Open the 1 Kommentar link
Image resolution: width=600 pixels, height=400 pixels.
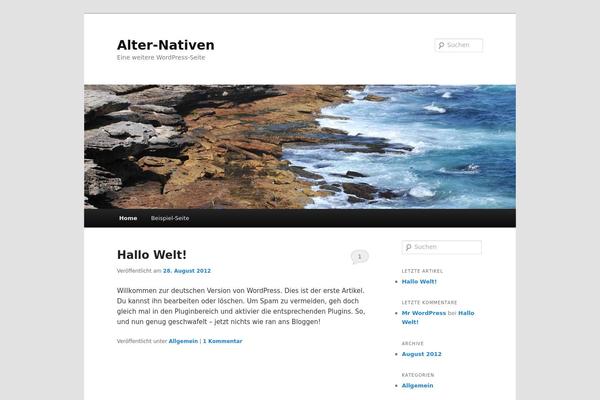click(x=222, y=341)
